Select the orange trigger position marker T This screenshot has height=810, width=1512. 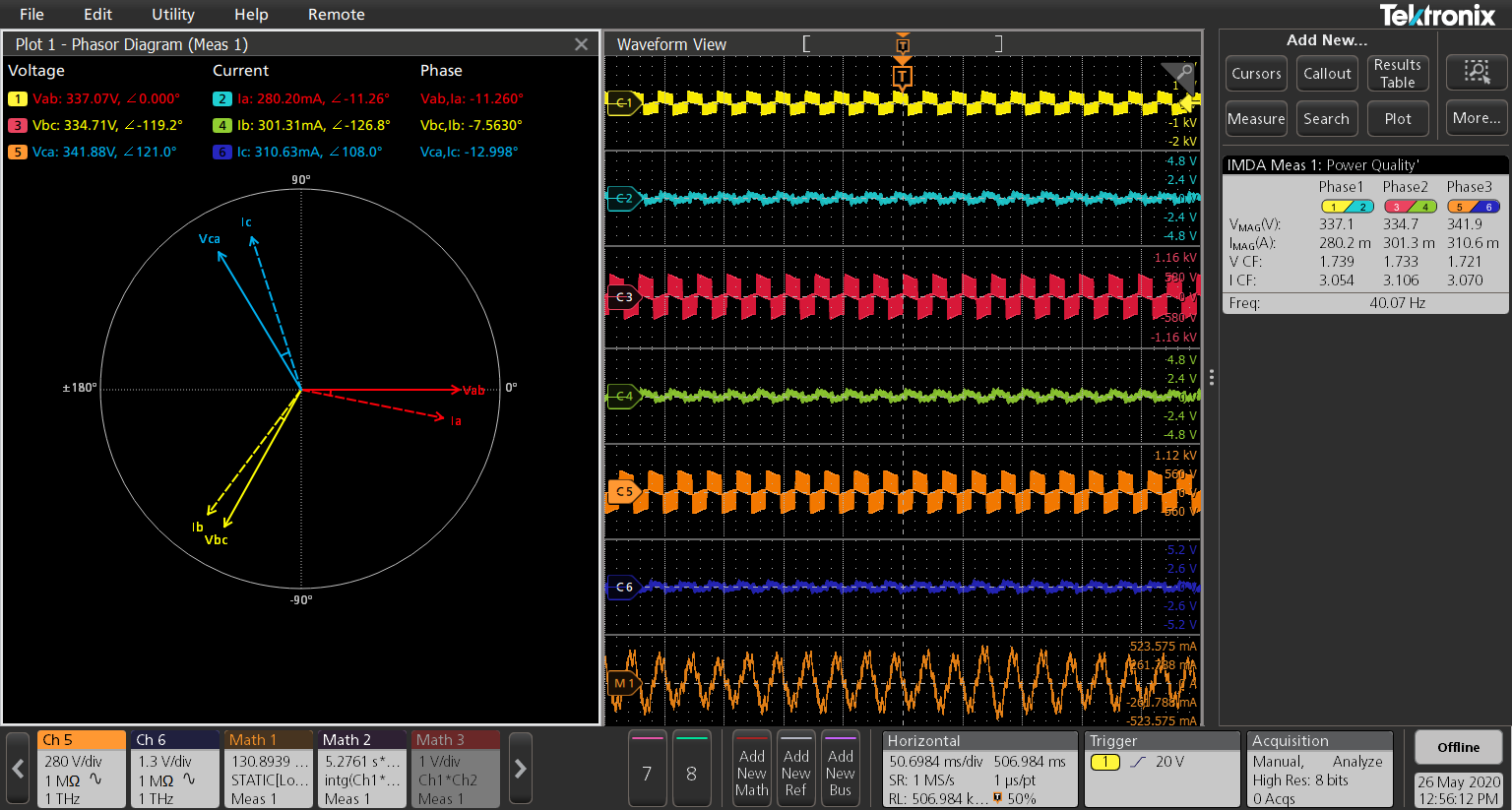902,77
